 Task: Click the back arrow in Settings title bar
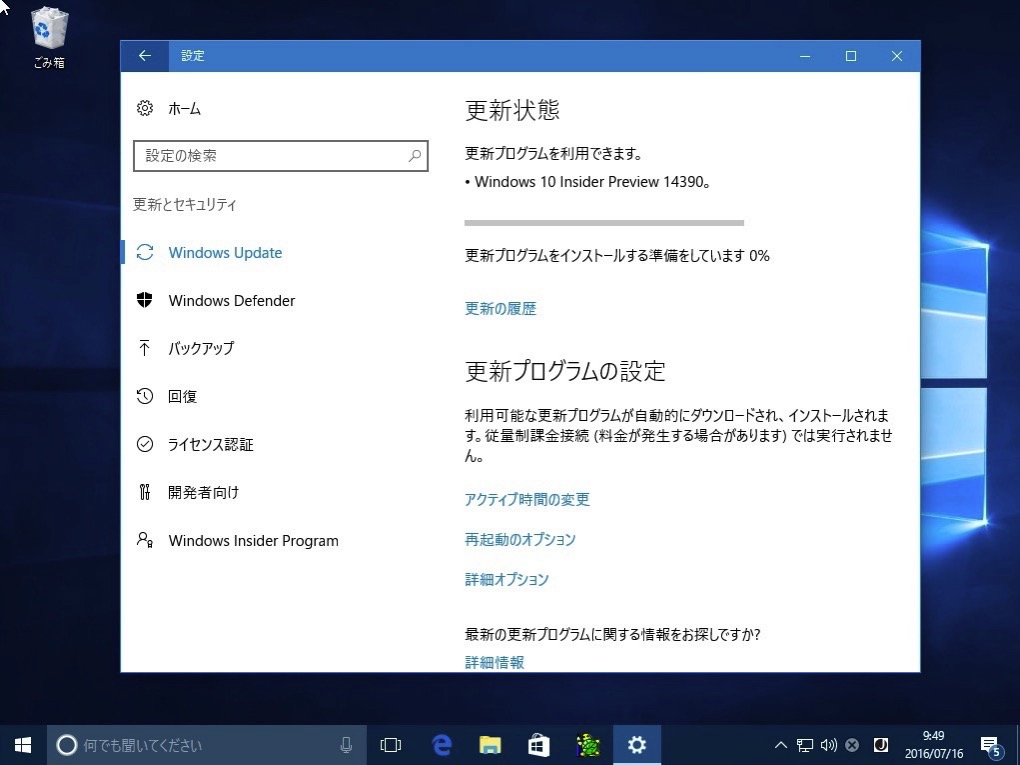tap(145, 56)
